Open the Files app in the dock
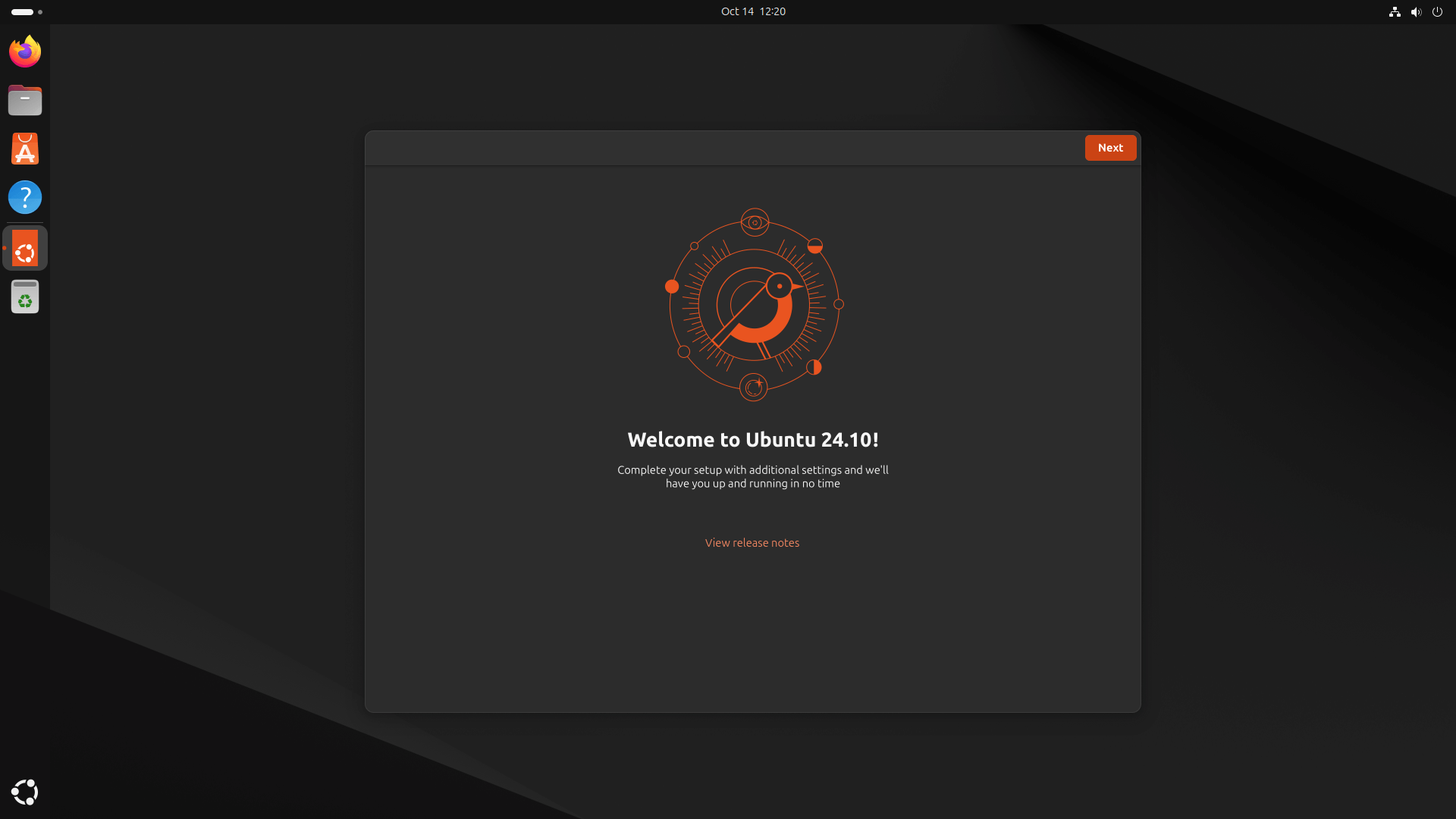 [24, 99]
